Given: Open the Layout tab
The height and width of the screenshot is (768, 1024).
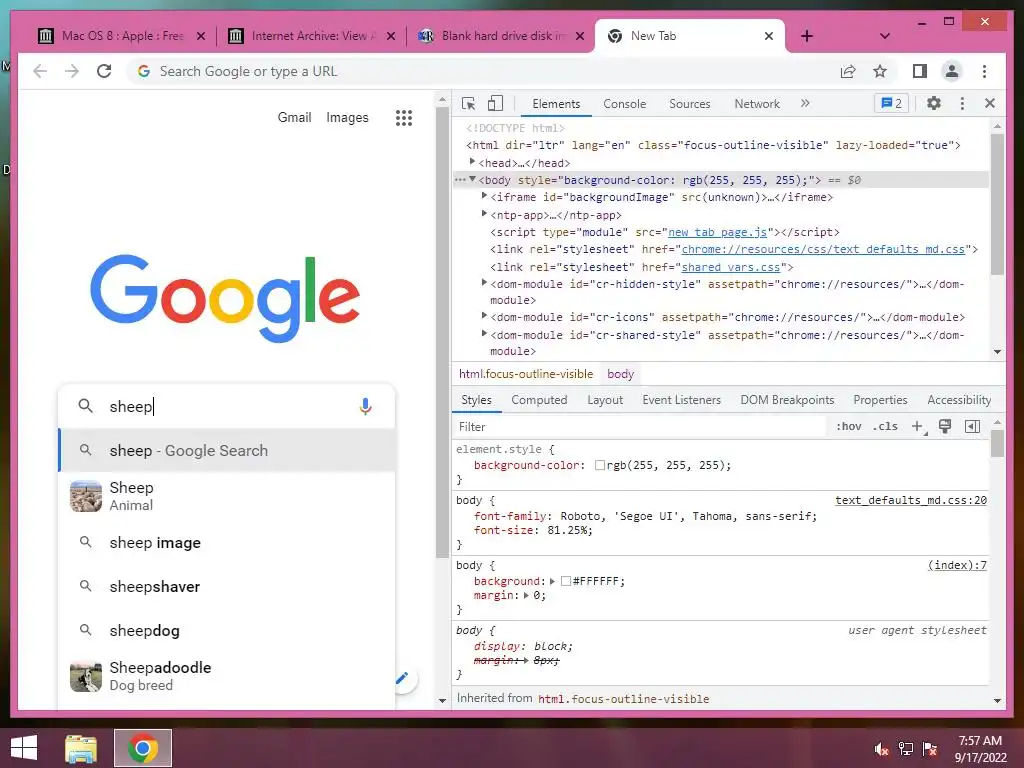Looking at the screenshot, I should coord(605,400).
